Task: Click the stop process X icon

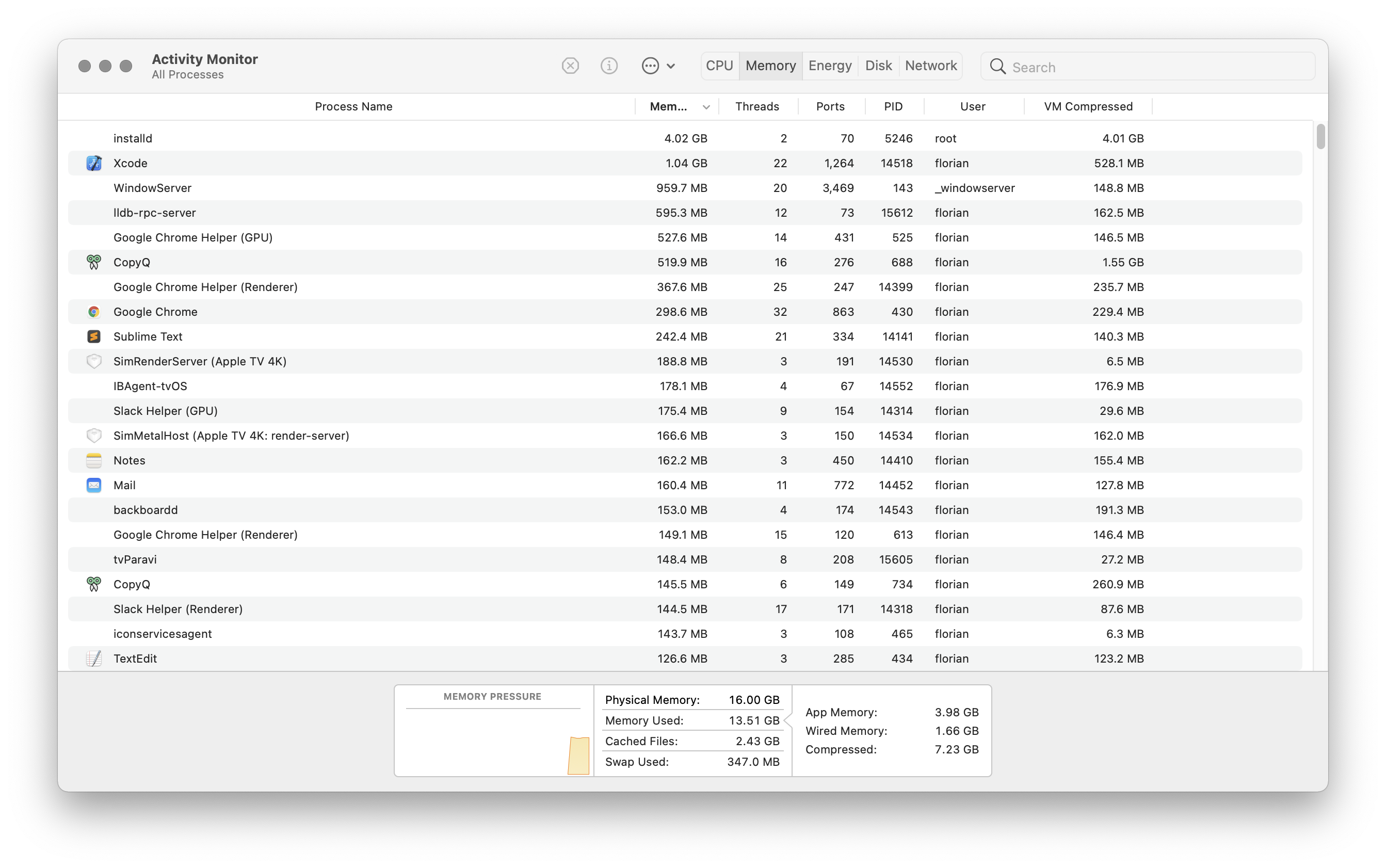Action: tap(570, 66)
